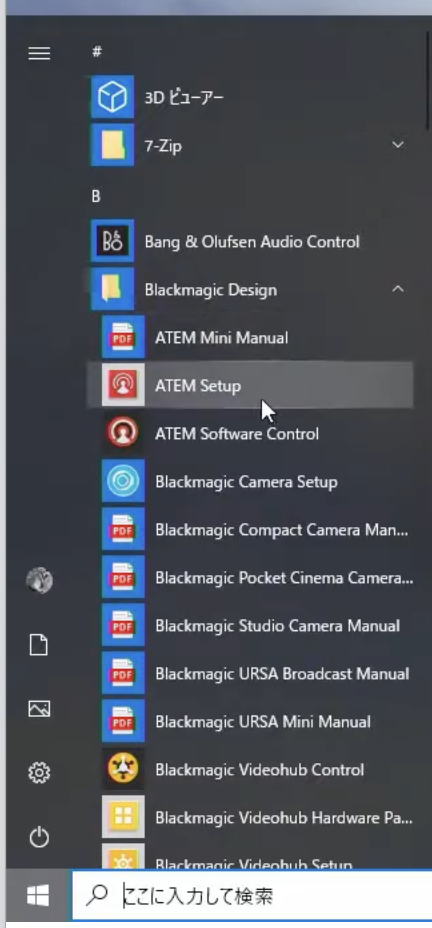Select 'Blackmagic Design' folder label
432x928 pixels.
click(211, 290)
